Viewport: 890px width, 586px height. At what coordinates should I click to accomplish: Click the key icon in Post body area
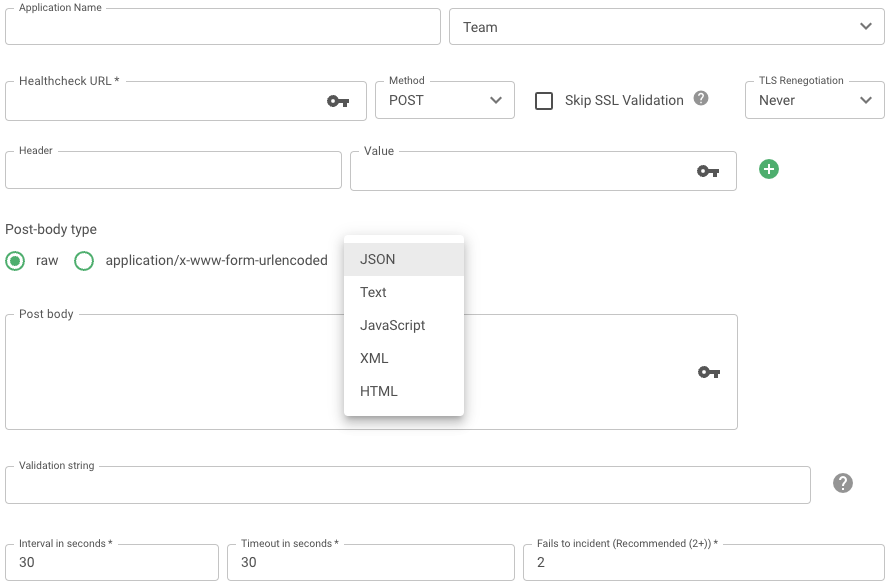(x=708, y=372)
